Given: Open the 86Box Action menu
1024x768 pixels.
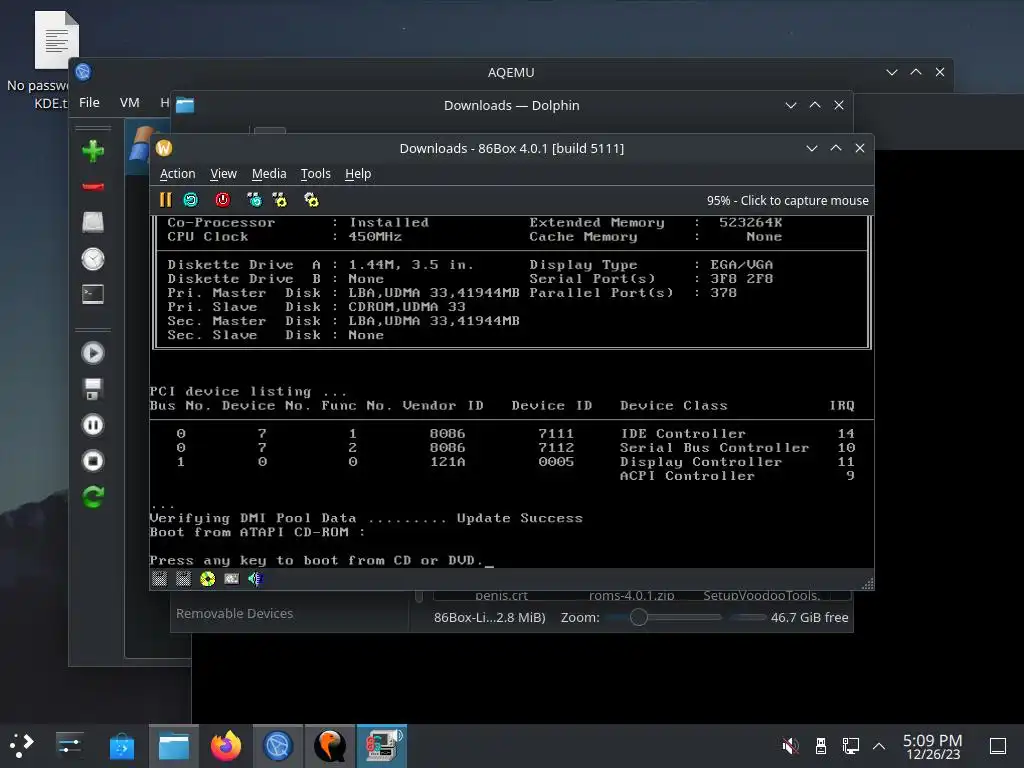Looking at the screenshot, I should [x=178, y=174].
